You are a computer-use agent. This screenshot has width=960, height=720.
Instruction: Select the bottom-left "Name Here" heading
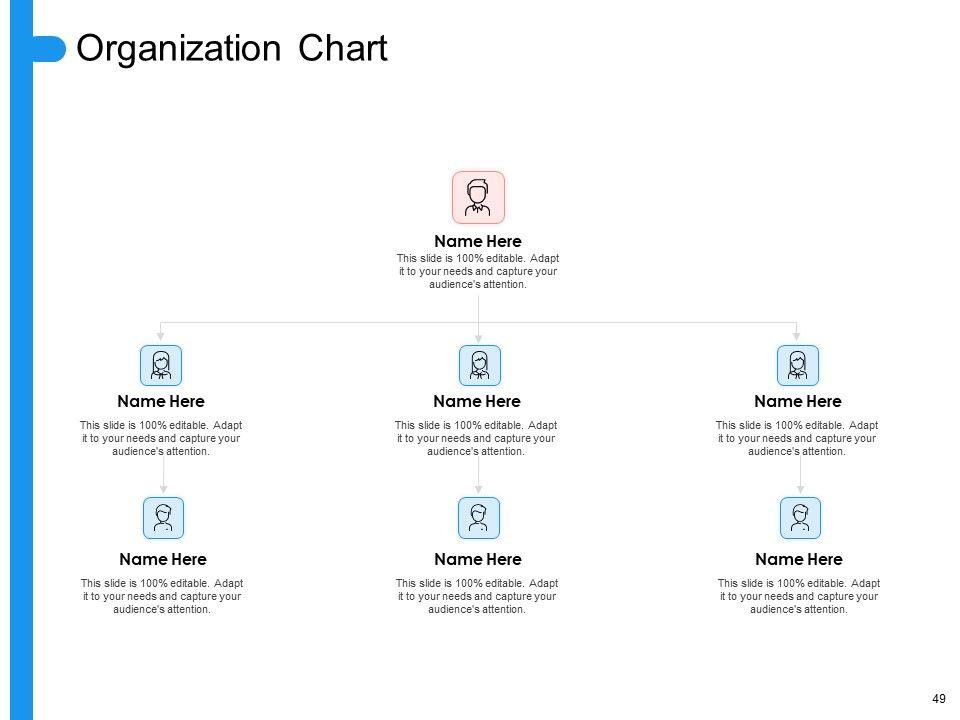tap(162, 559)
